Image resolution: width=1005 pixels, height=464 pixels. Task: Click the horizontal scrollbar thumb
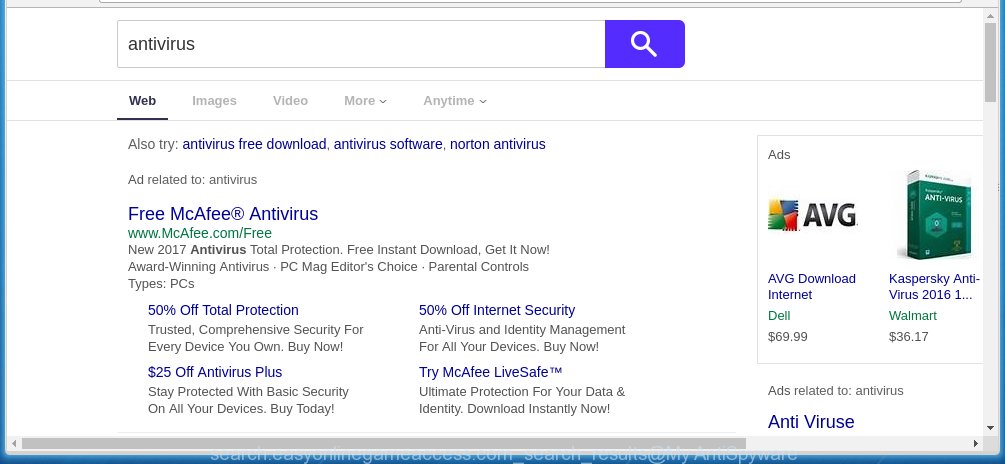click(x=384, y=443)
